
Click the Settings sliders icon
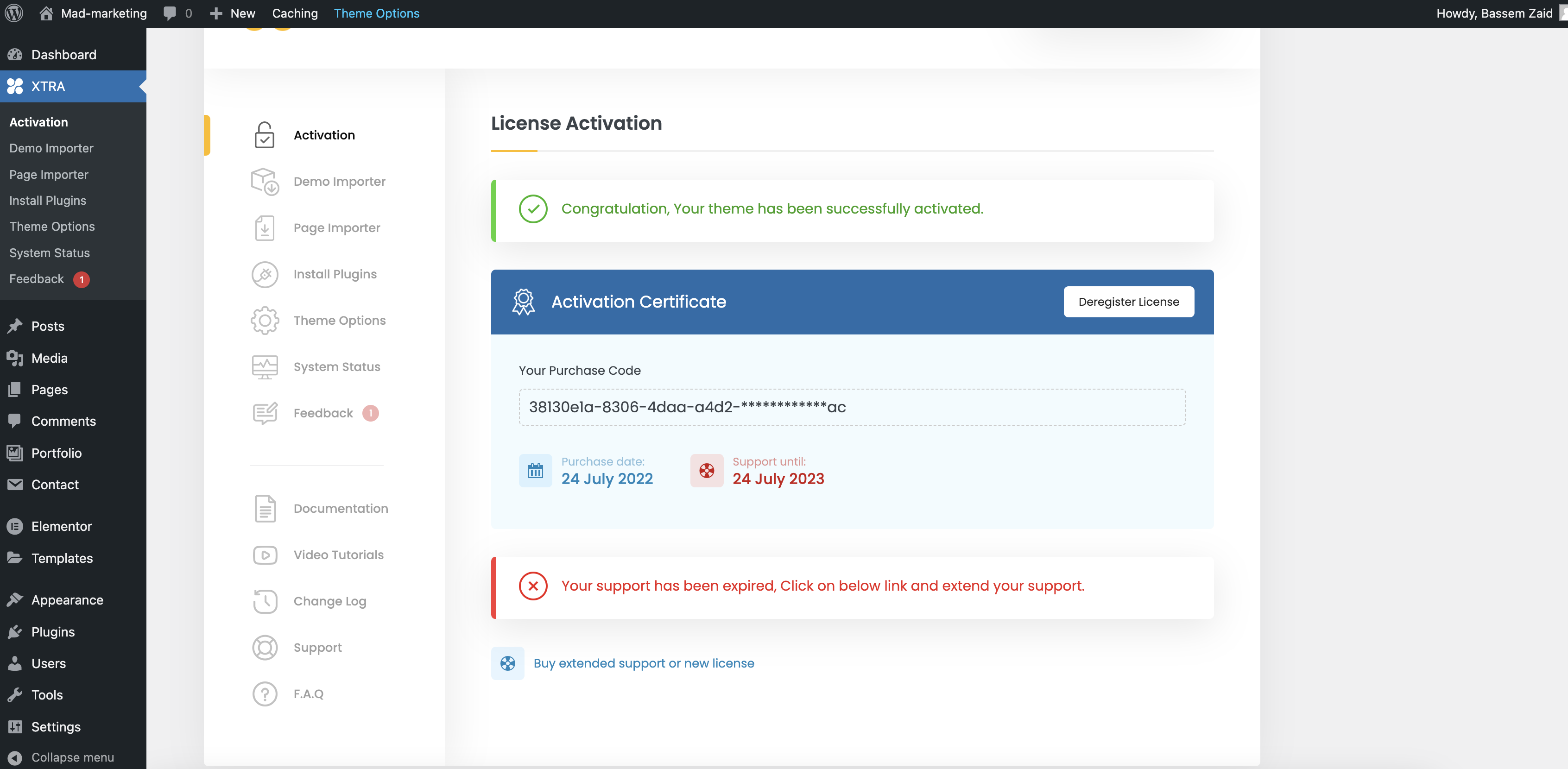click(15, 726)
